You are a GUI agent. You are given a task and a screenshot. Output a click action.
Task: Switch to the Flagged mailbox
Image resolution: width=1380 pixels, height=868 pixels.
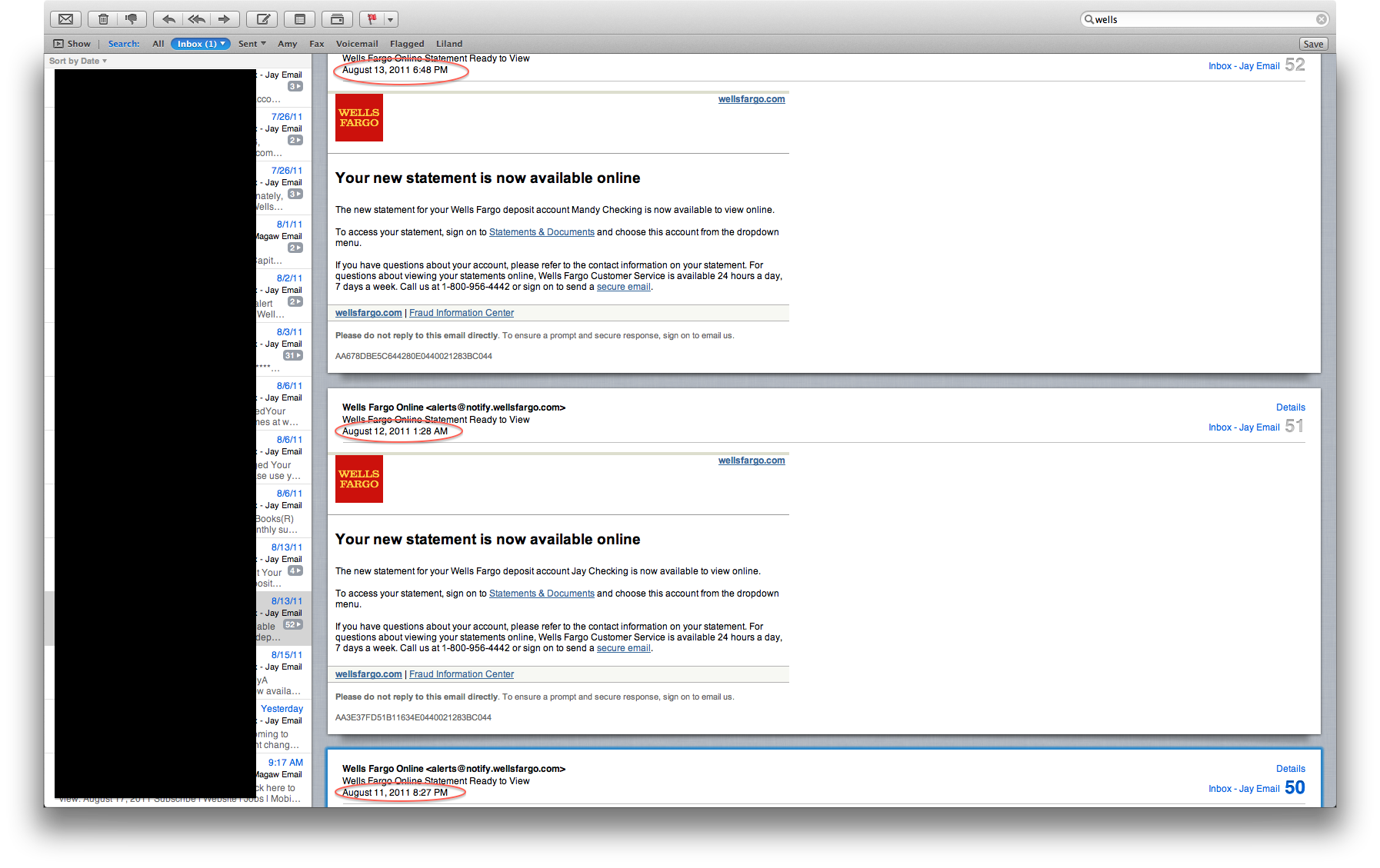(407, 44)
